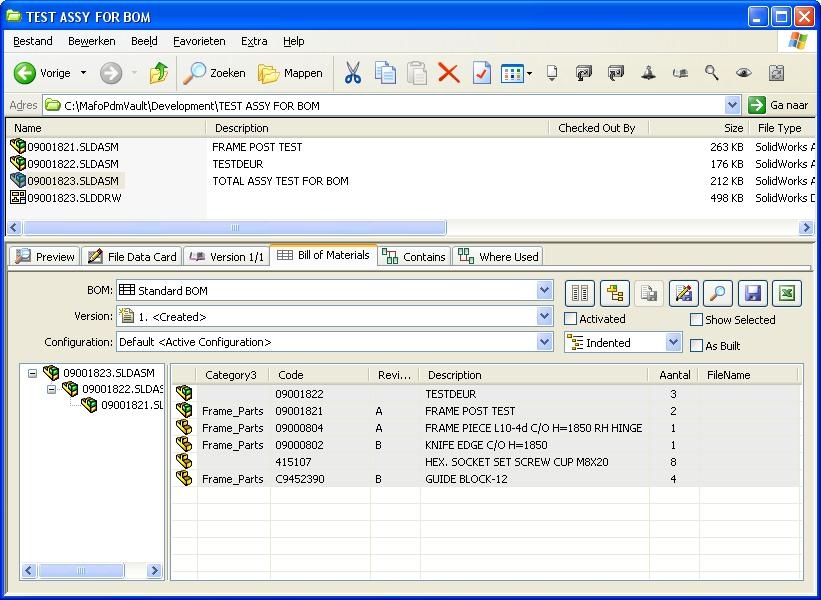
Task: Click the eye preview toolbar icon
Action: [743, 73]
